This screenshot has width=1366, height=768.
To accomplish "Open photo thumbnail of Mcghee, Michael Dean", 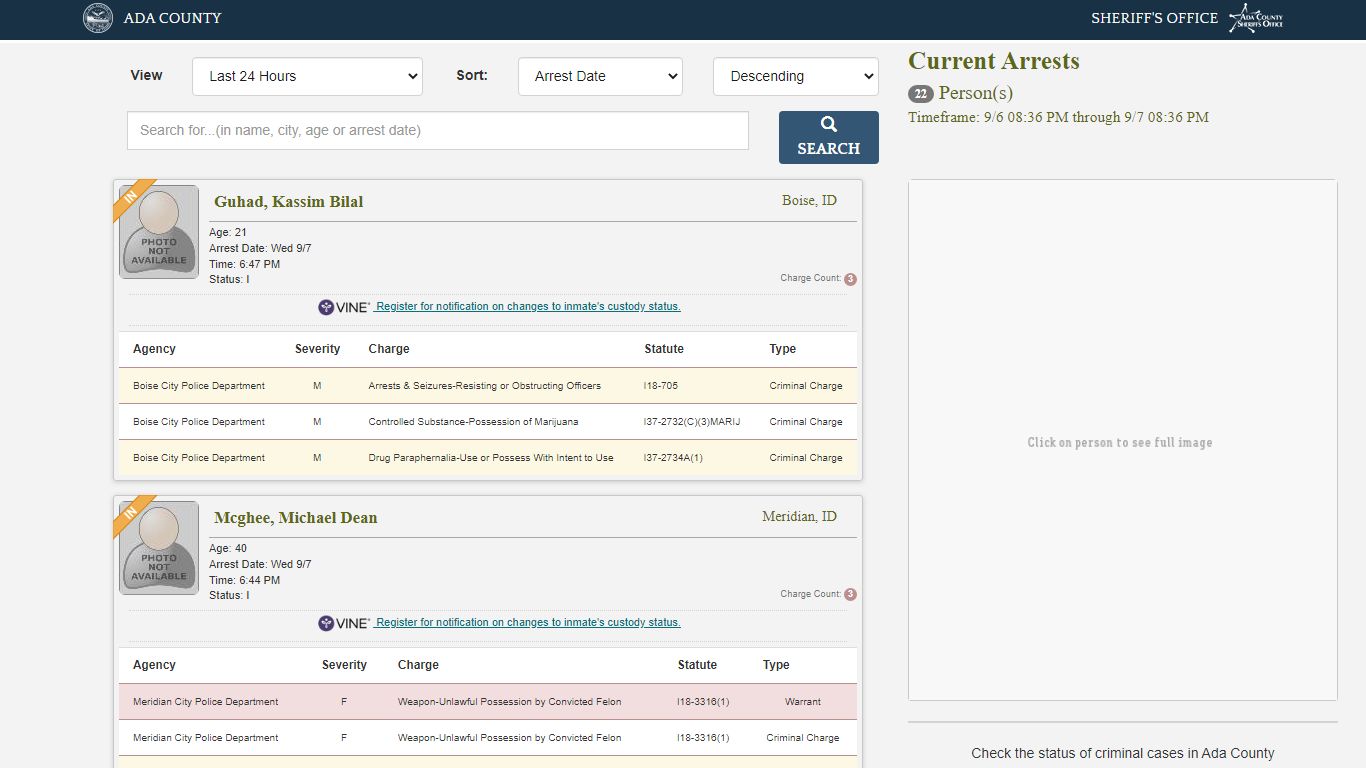I will (x=159, y=548).
